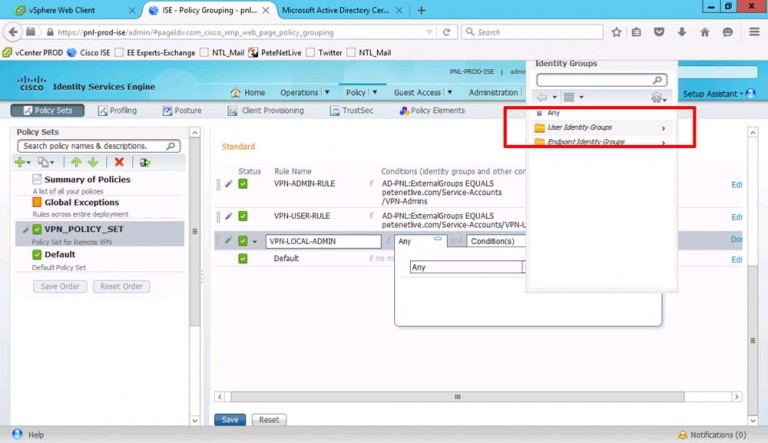This screenshot has width=768, height=443.
Task: Switch to the TrustSec tab
Action: click(x=351, y=110)
